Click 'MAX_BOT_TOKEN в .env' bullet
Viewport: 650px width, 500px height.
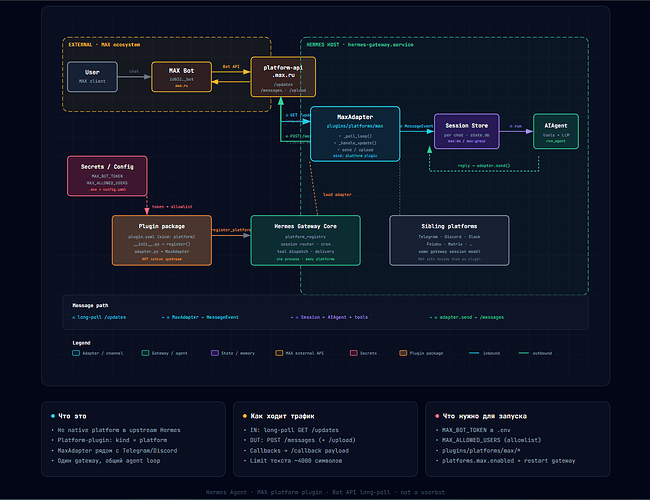pyautogui.click(x=476, y=430)
